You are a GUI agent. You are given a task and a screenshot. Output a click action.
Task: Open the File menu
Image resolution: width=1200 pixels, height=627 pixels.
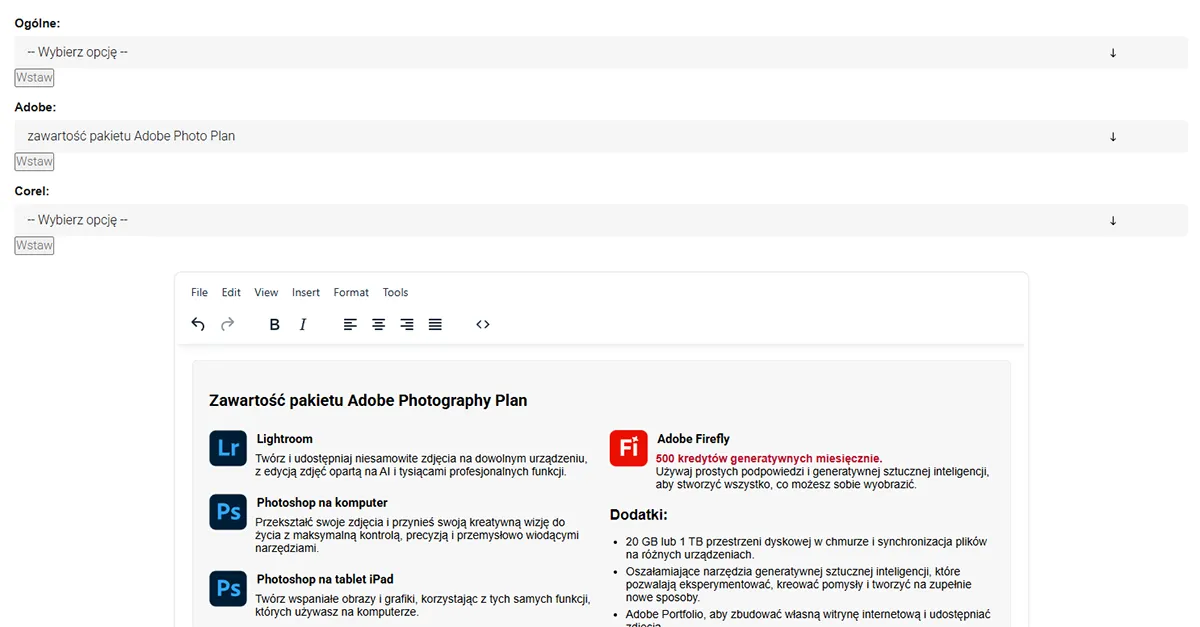[199, 292]
